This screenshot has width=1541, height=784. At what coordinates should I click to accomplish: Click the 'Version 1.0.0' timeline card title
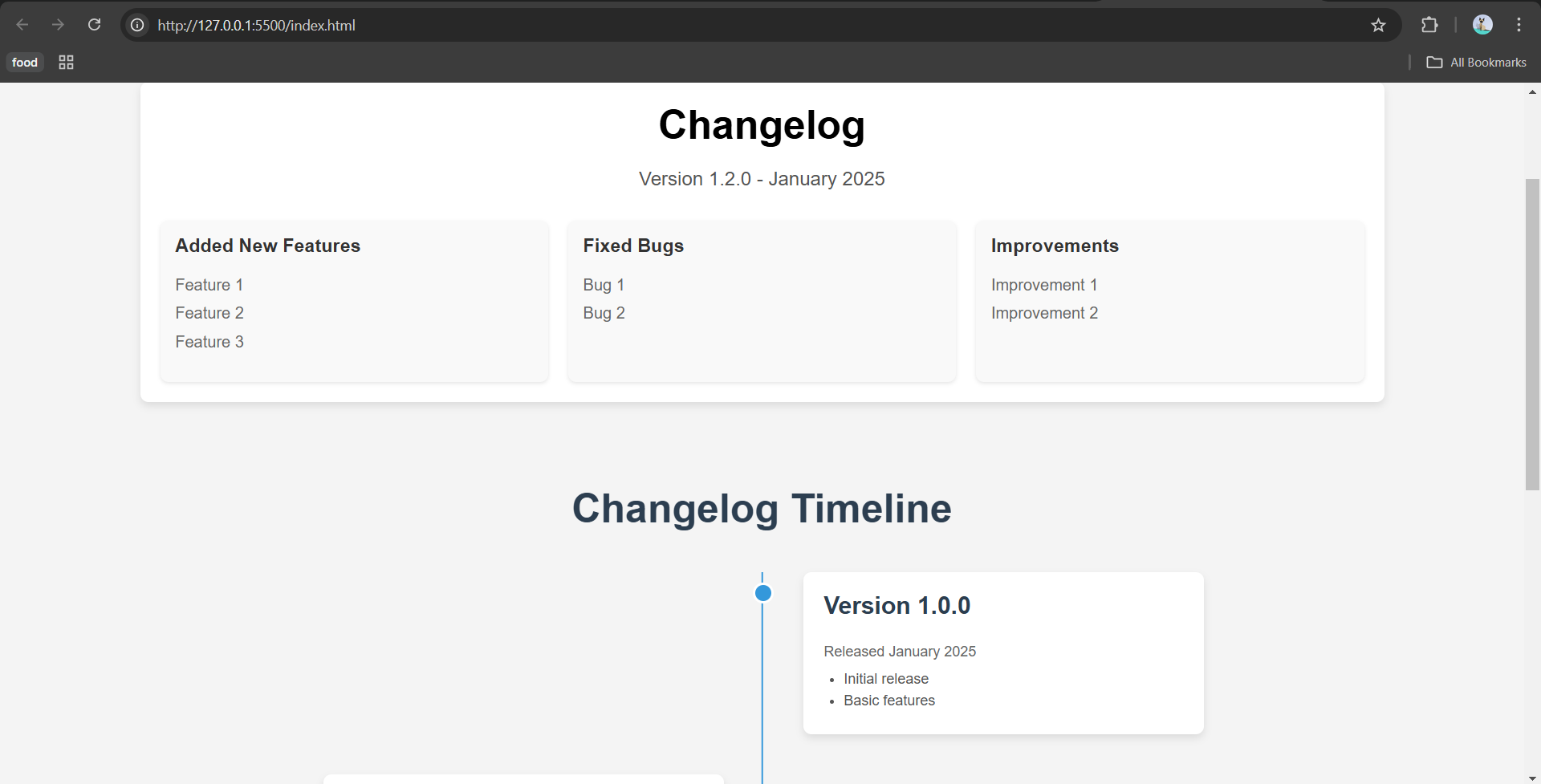click(897, 606)
